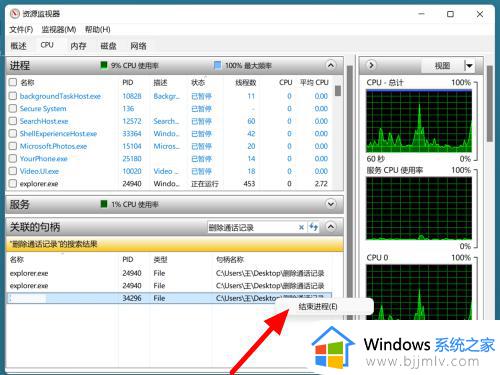Click the 服务 CPU 使用率 graph
This screenshot has width=500, height=375.
419,208
